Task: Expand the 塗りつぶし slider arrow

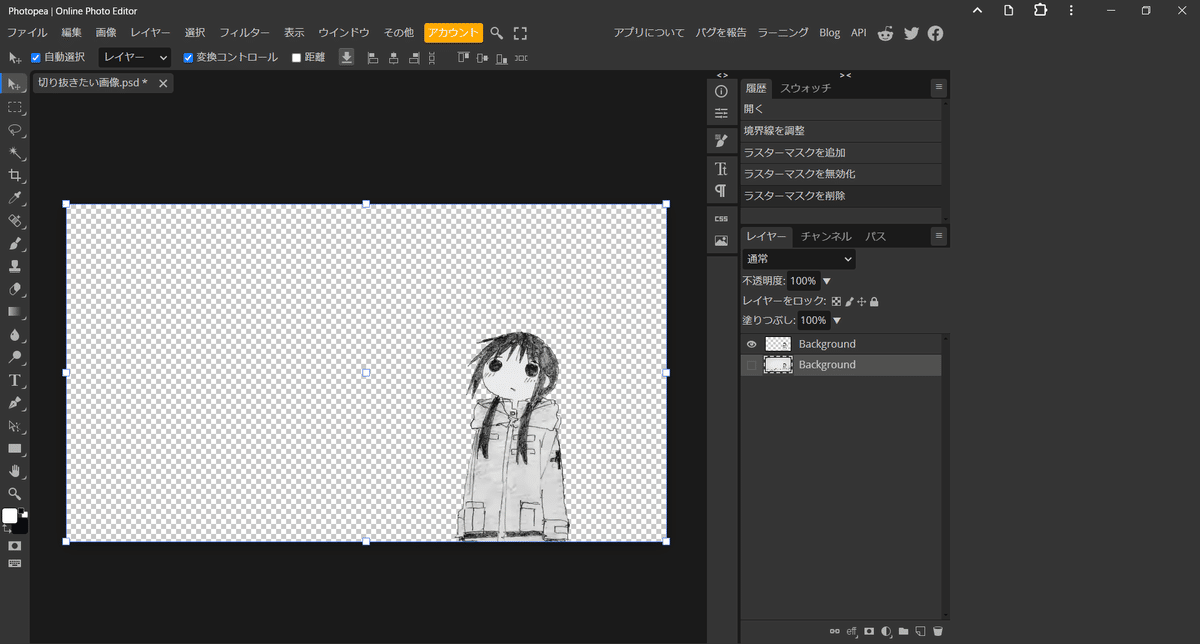Action: click(837, 321)
